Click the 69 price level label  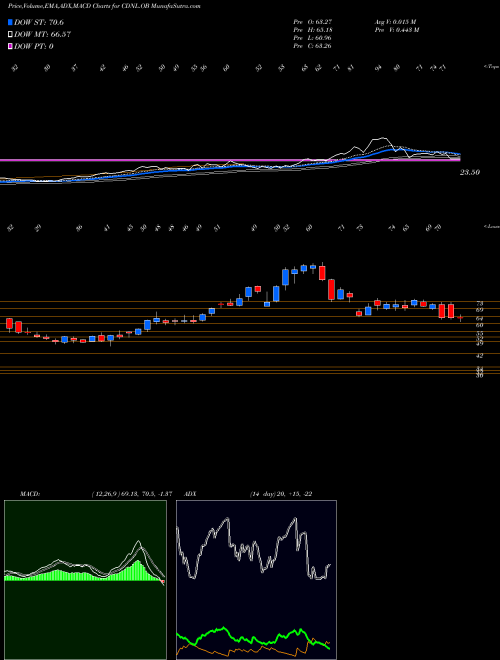tap(479, 310)
